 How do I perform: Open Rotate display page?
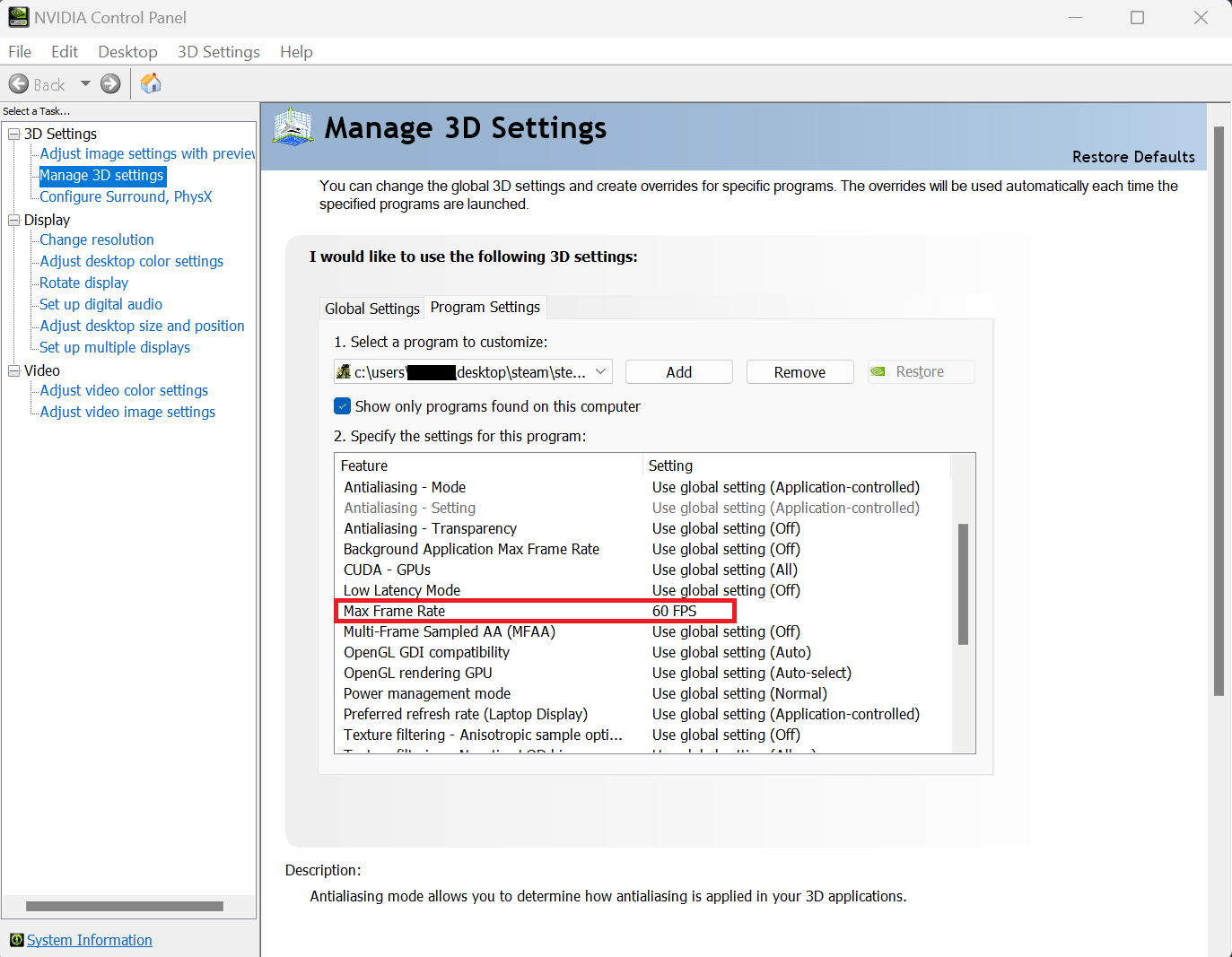tap(84, 283)
